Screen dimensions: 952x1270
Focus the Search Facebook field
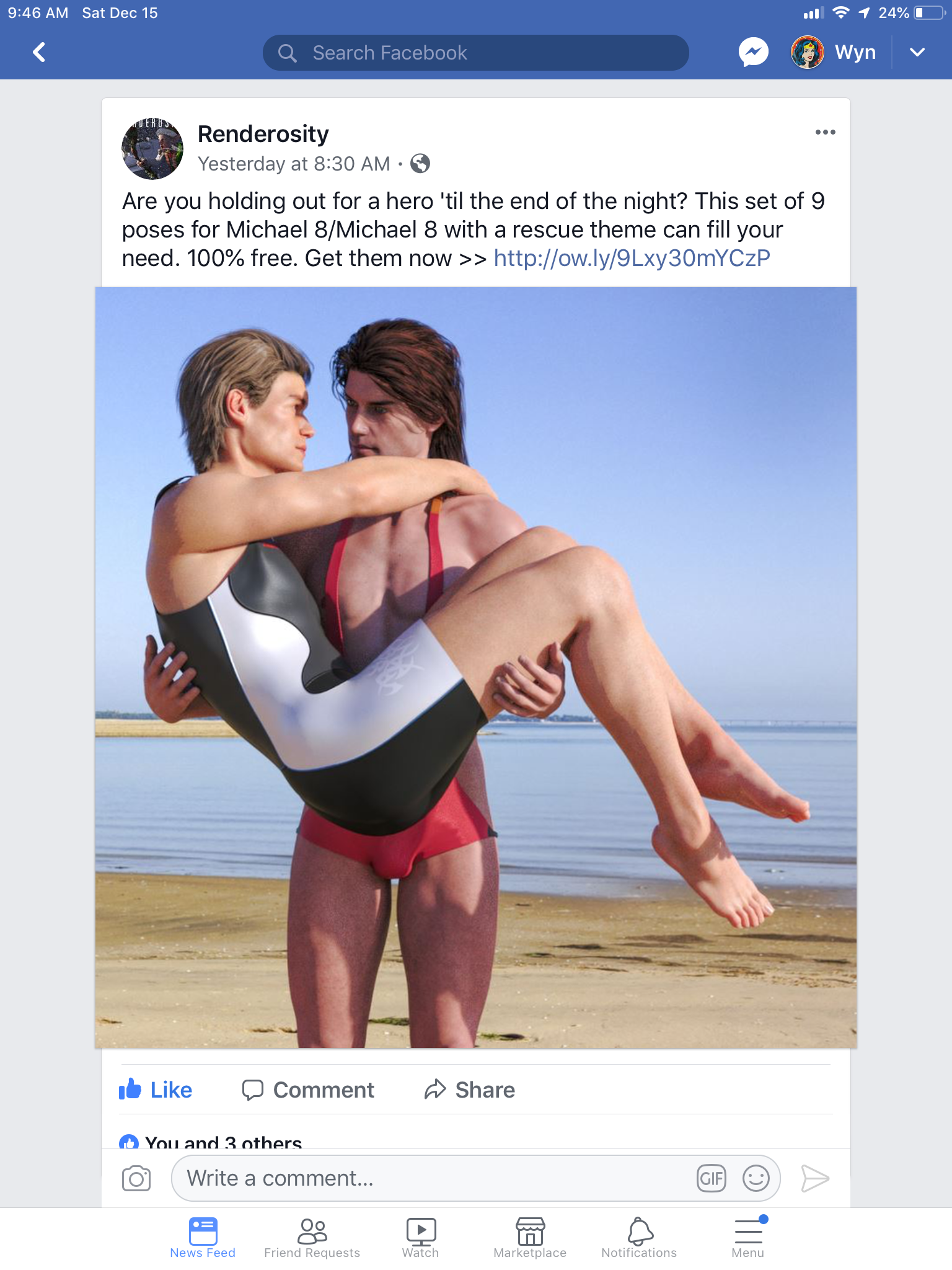tap(475, 53)
